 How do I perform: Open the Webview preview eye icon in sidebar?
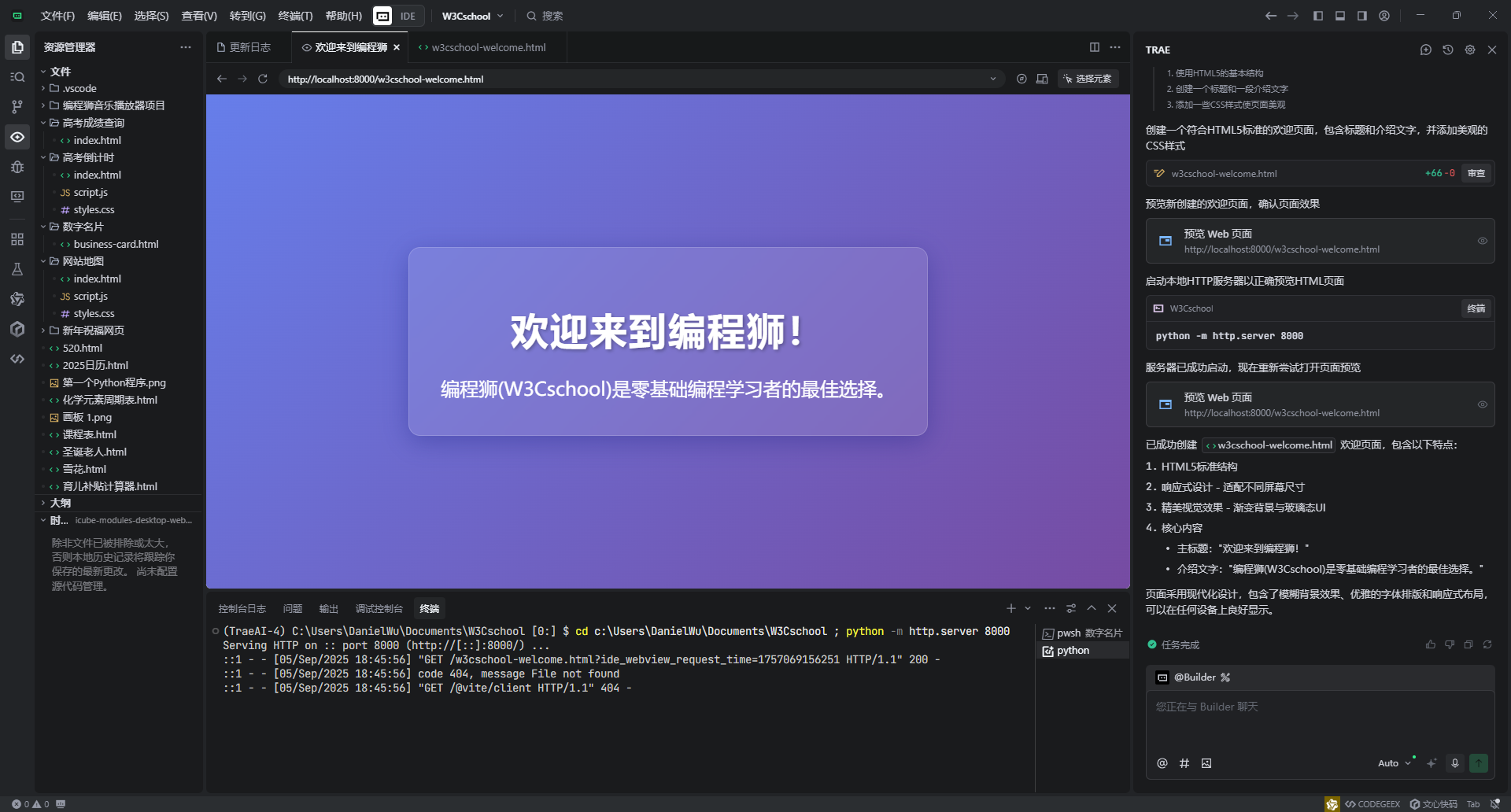[x=17, y=137]
